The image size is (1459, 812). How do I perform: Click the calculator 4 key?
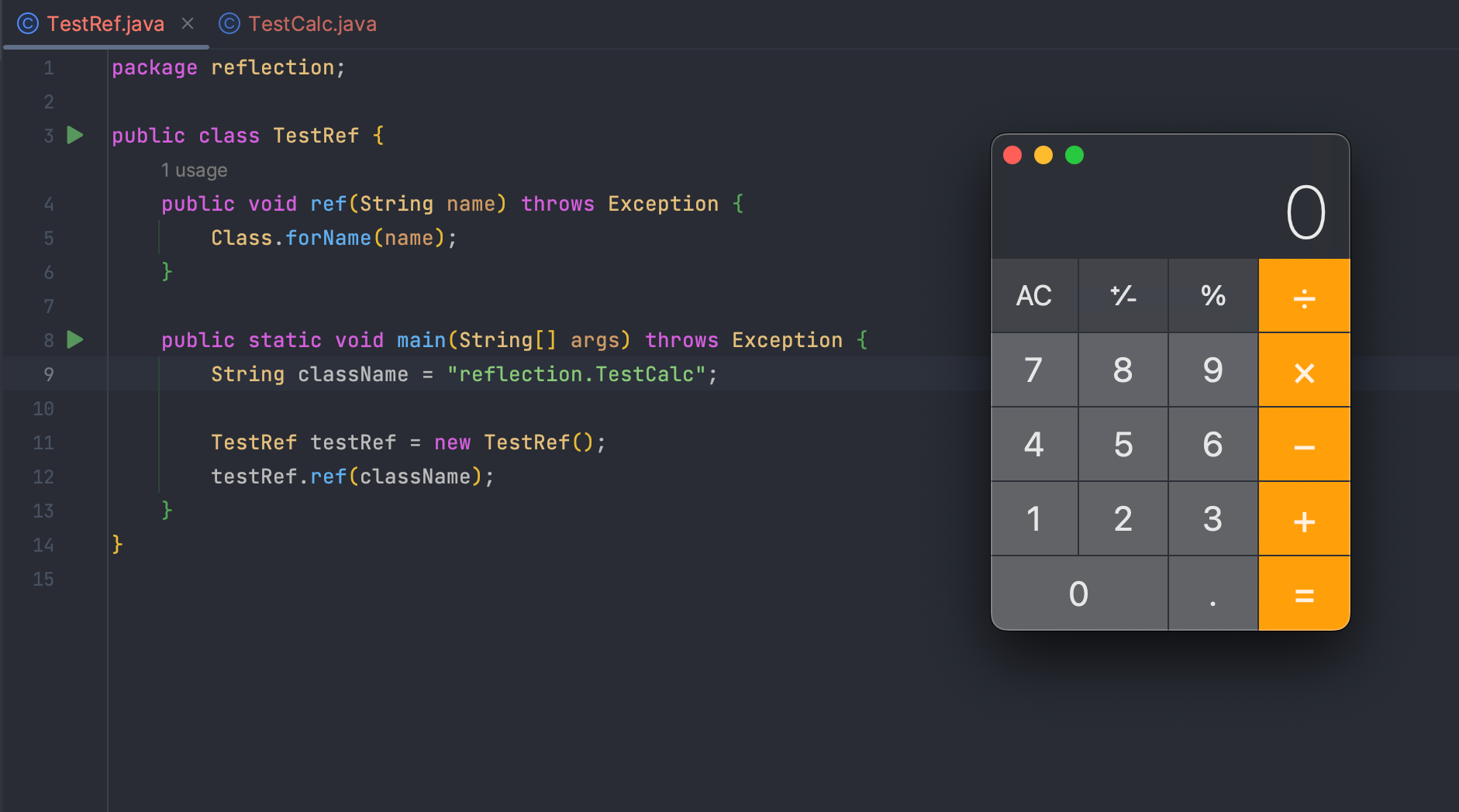1034,445
